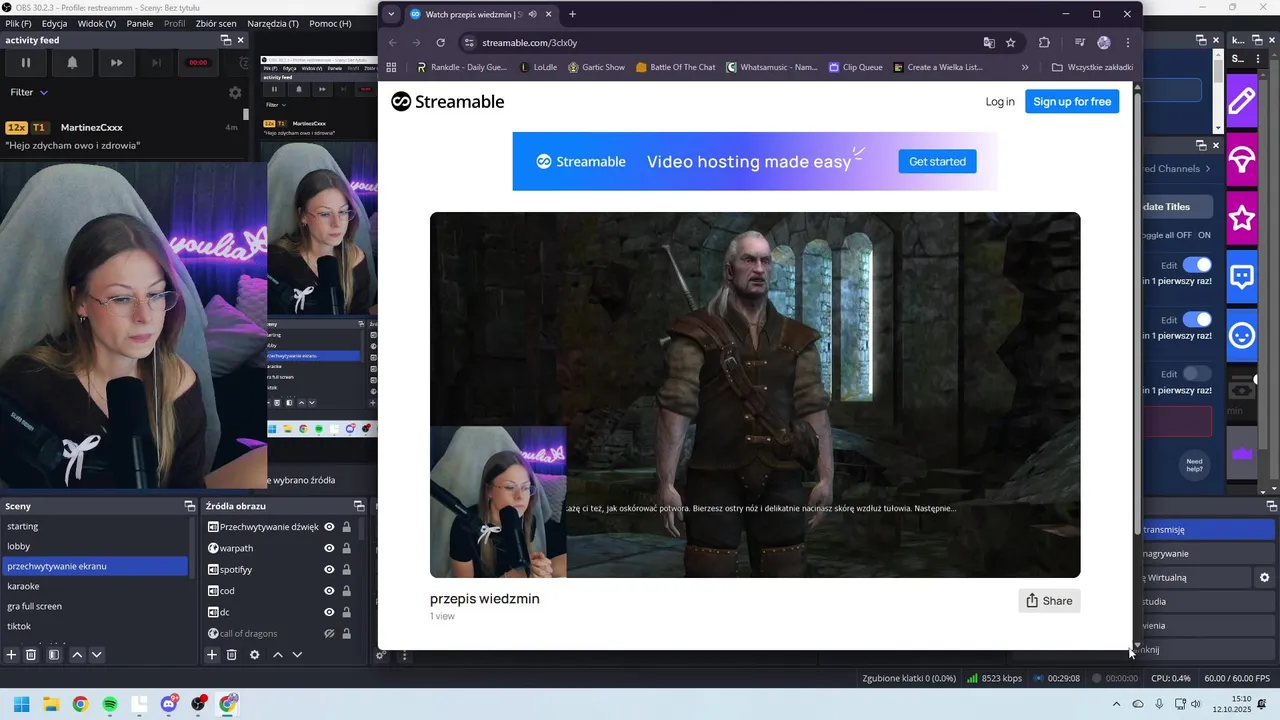Click the bell alerts icon in activity feed
This screenshot has width=1280, height=720.
pos(72,62)
